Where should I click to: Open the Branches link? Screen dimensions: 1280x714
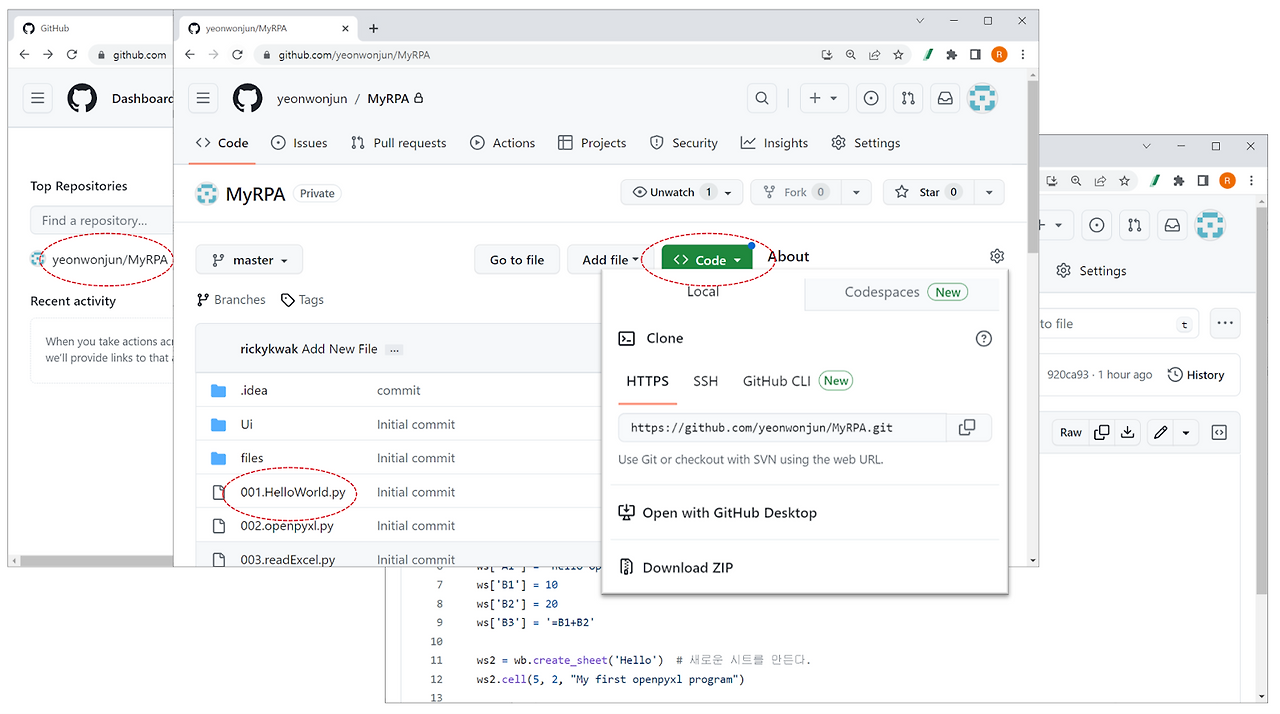click(231, 300)
